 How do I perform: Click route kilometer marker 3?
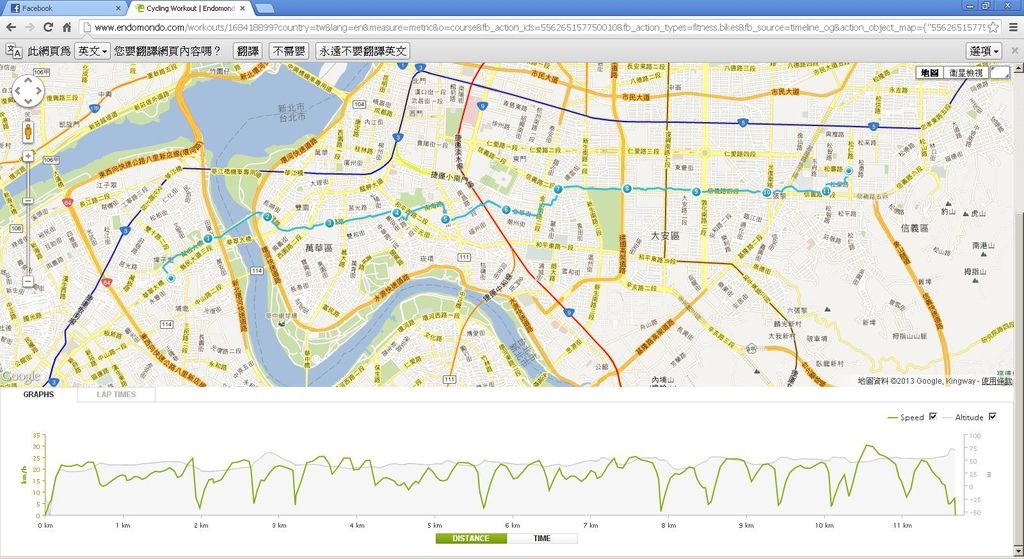330,223
